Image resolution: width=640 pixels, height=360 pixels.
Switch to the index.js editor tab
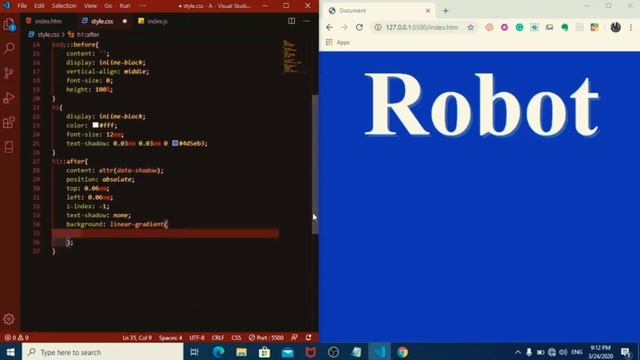[157, 21]
